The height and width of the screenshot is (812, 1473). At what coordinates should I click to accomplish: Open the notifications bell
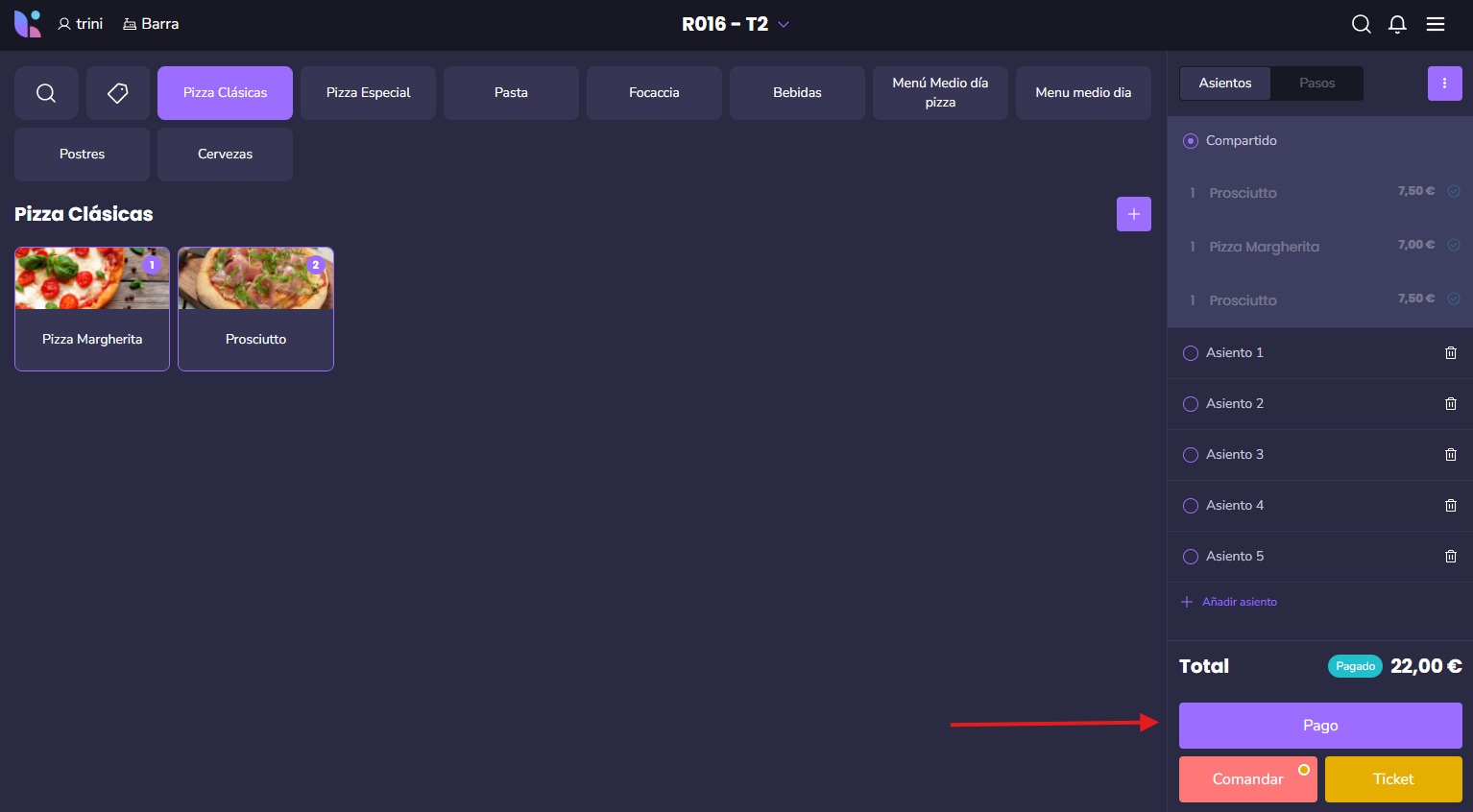[x=1397, y=24]
